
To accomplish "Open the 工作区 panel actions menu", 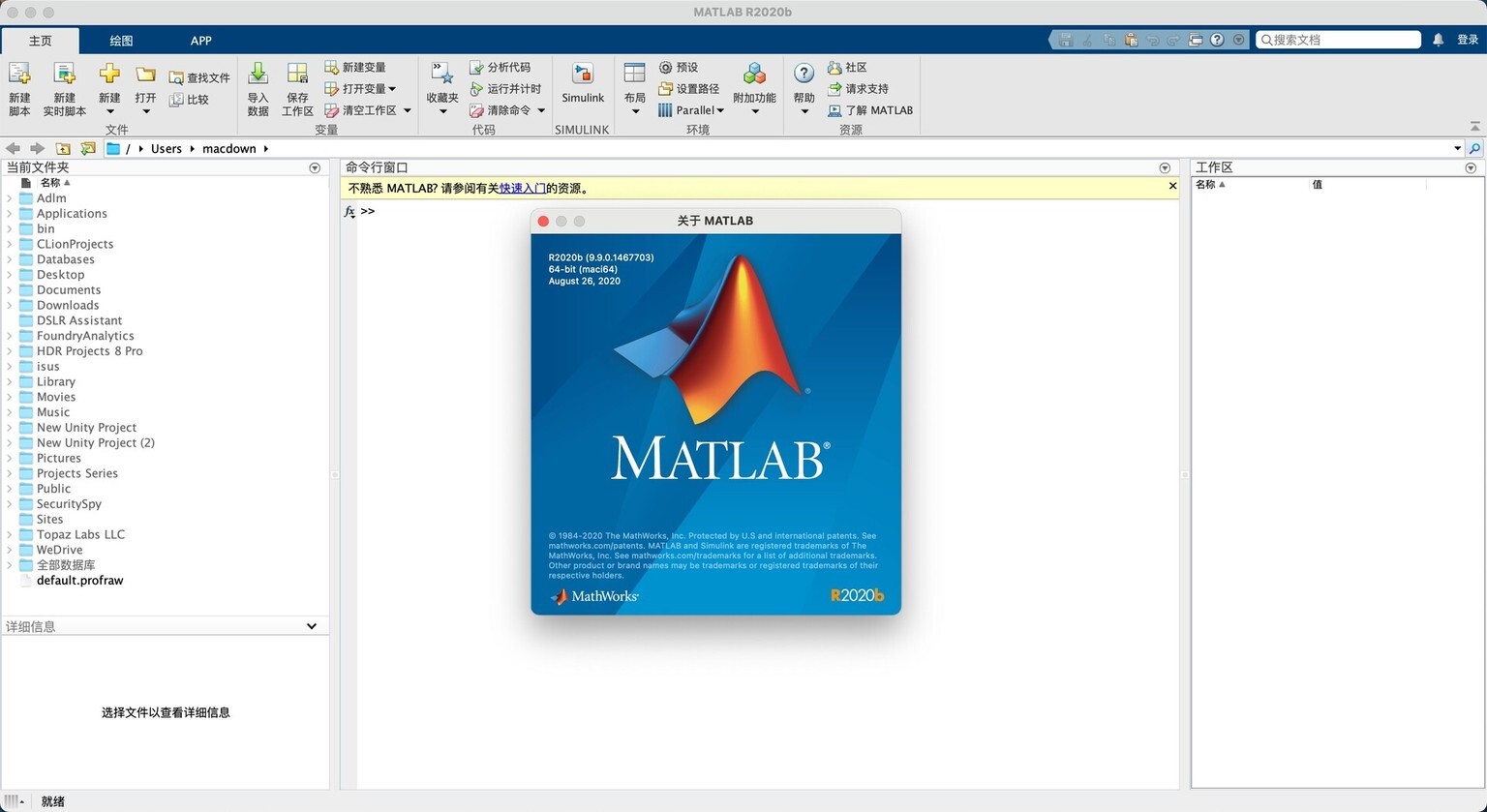I will [1471, 167].
